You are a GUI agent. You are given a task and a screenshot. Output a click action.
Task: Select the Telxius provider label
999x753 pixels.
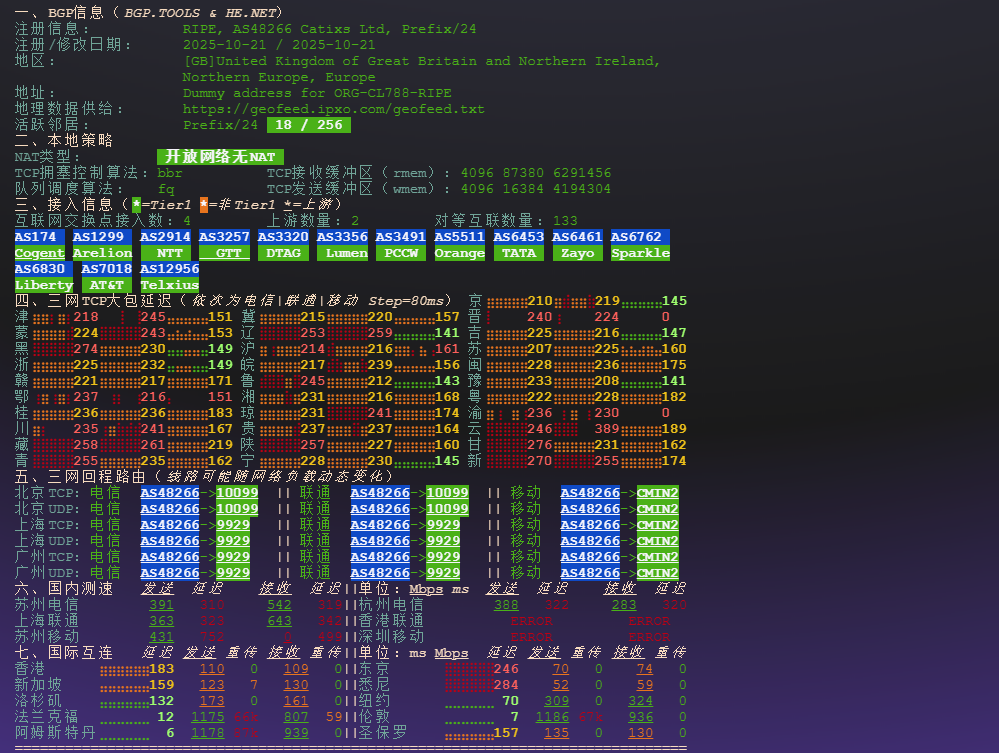[x=169, y=285]
